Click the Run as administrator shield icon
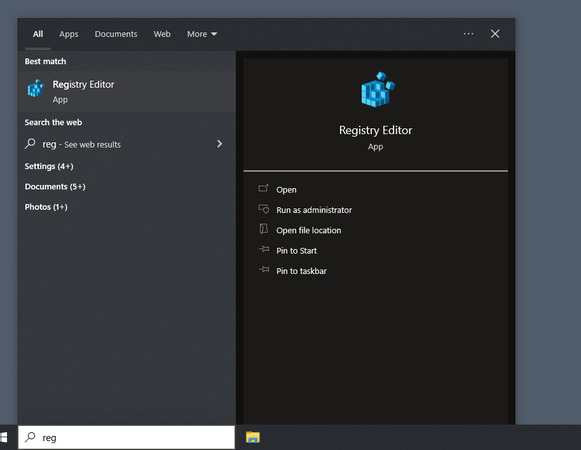The height and width of the screenshot is (450, 581). pos(263,209)
